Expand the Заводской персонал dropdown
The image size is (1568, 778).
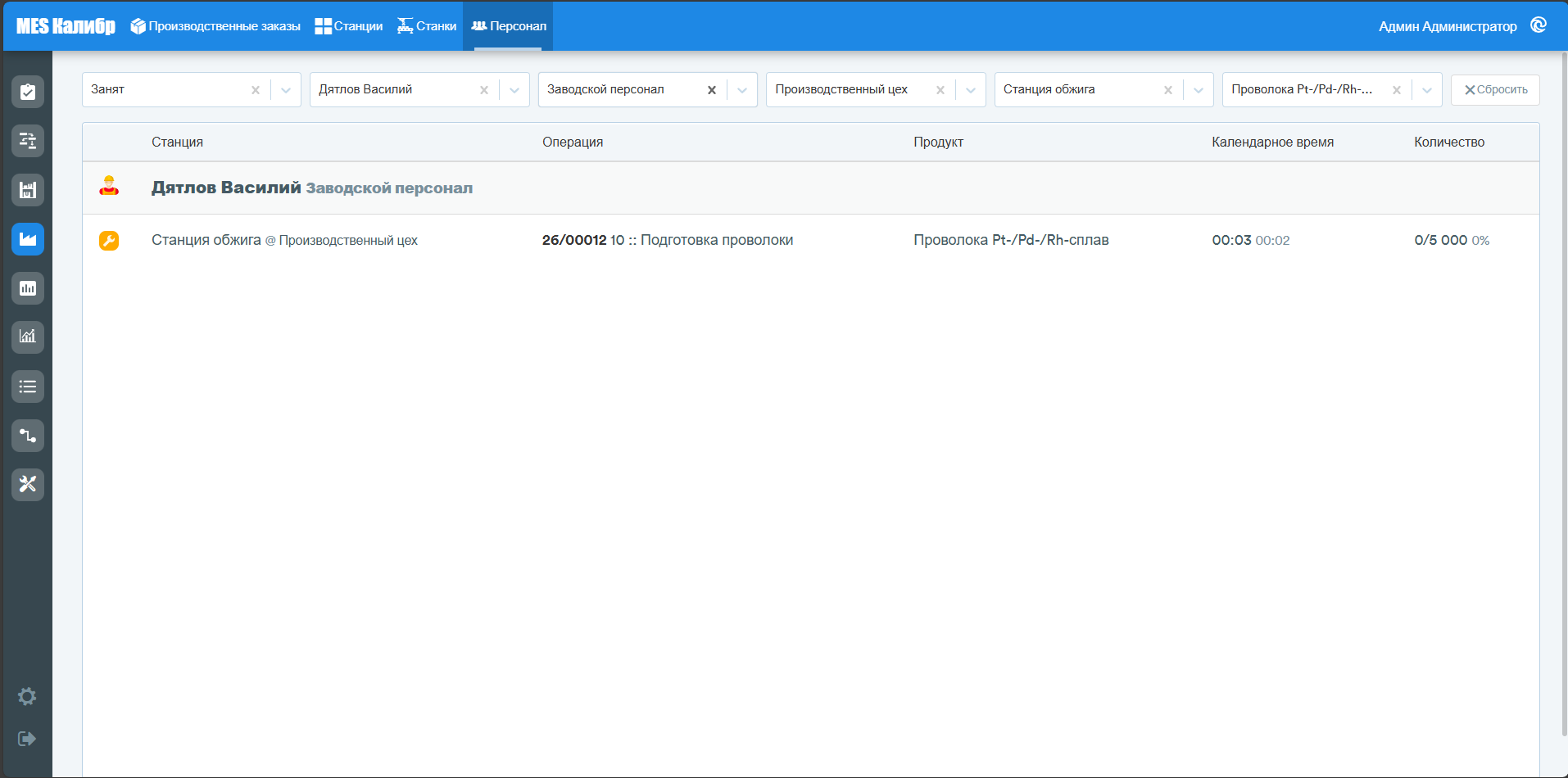[742, 90]
